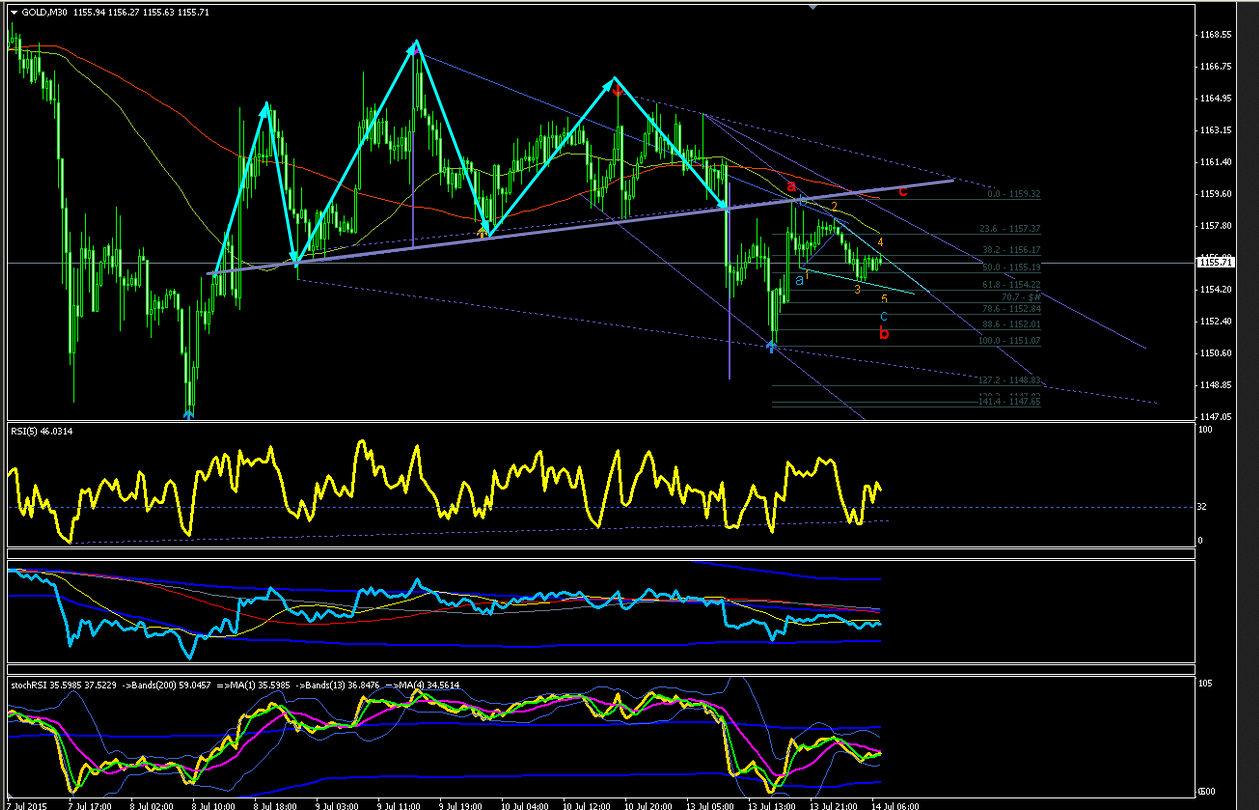Select the blue up arrow at the 8 Jul low
Image resolution: width=1259 pixels, height=810 pixels.
tap(188, 412)
